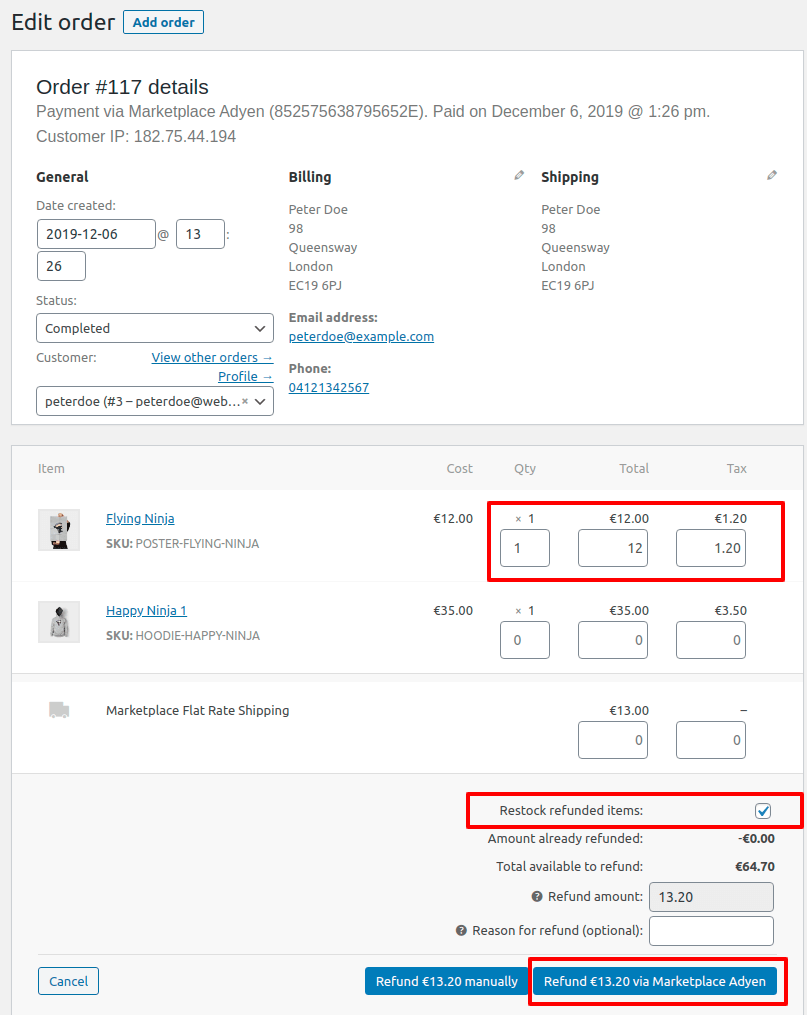Click the Add order button
Screen dimensions: 807x1015
pos(163,22)
